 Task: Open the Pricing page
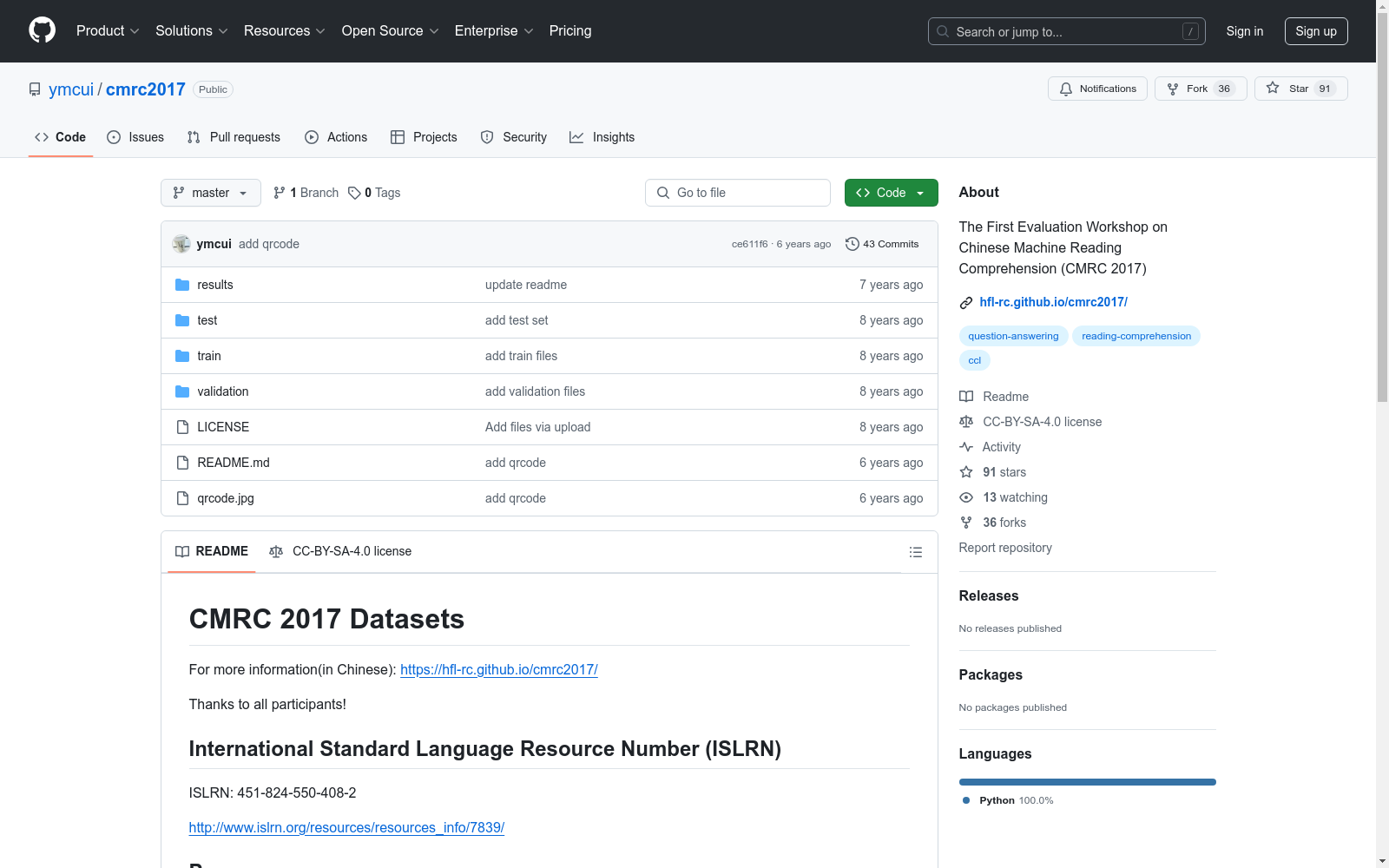570,31
